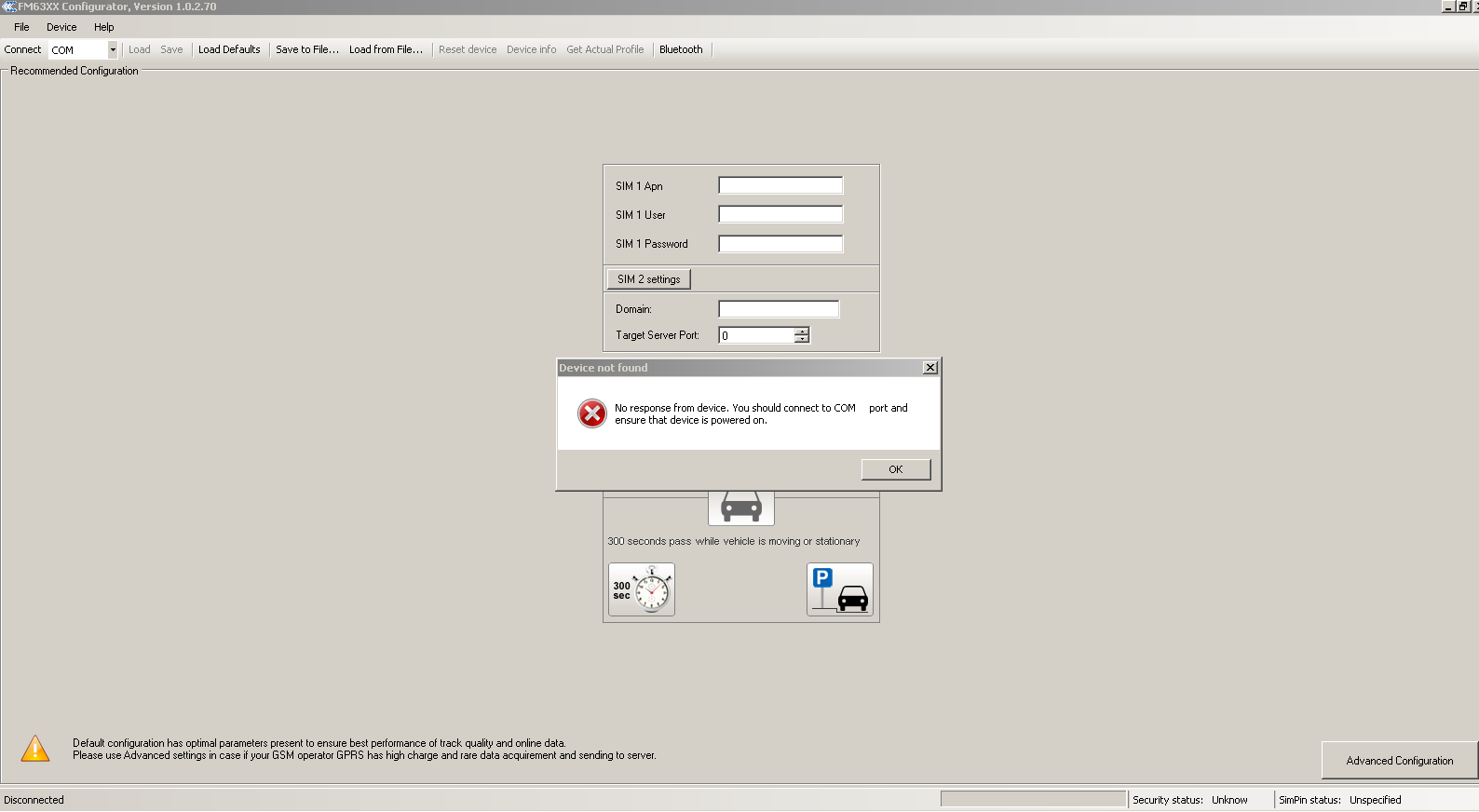Click into the Domain input field

[779, 309]
